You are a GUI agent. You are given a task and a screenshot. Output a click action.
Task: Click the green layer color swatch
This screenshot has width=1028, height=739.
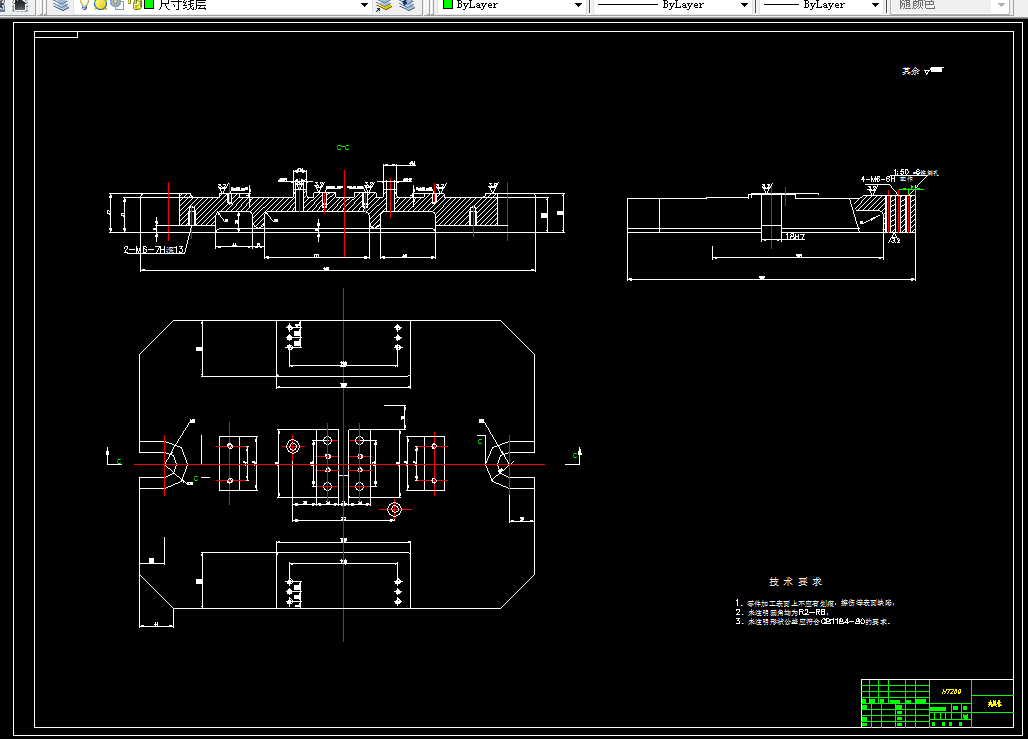pos(149,5)
